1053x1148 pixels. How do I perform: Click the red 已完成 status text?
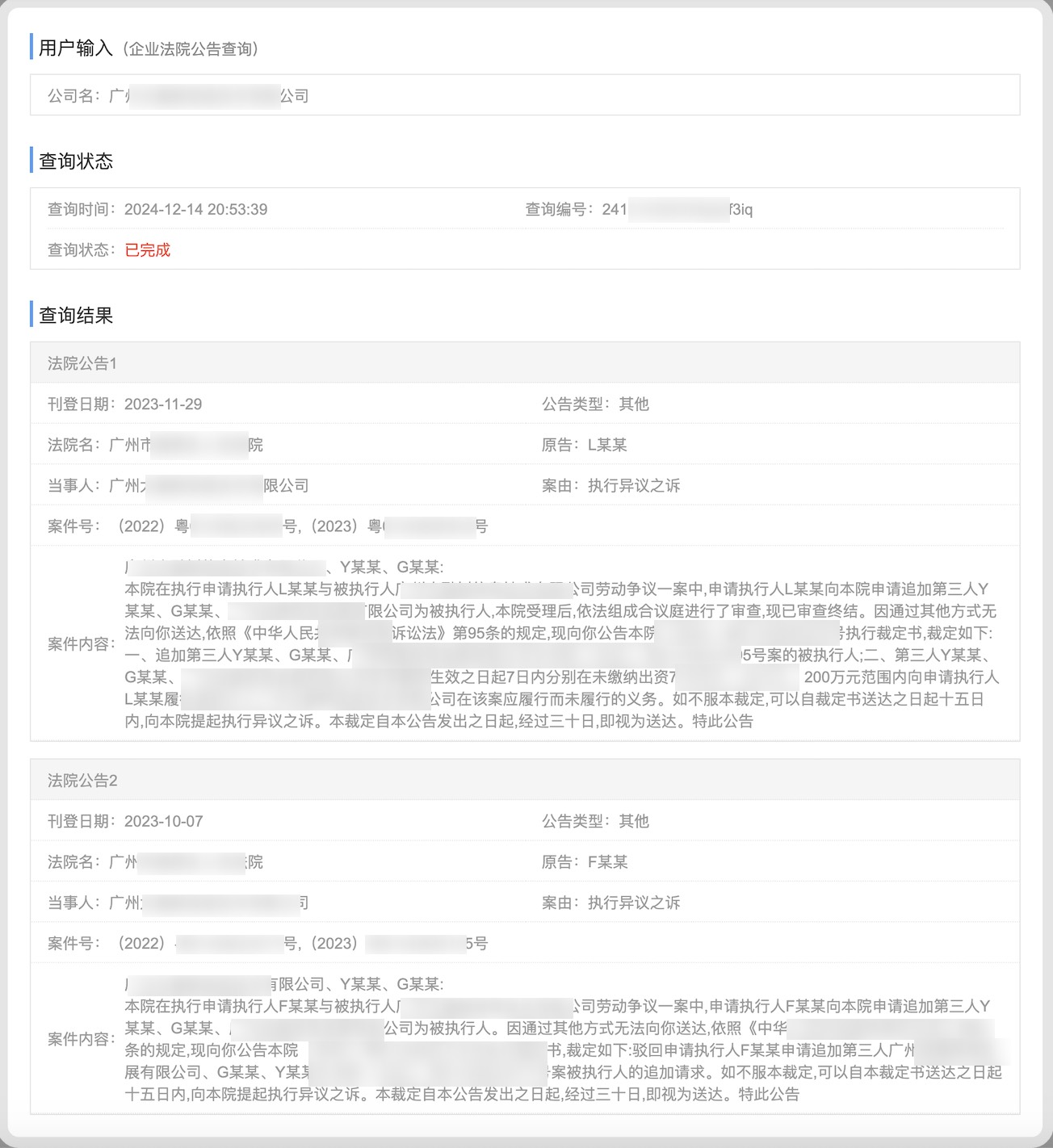[148, 250]
